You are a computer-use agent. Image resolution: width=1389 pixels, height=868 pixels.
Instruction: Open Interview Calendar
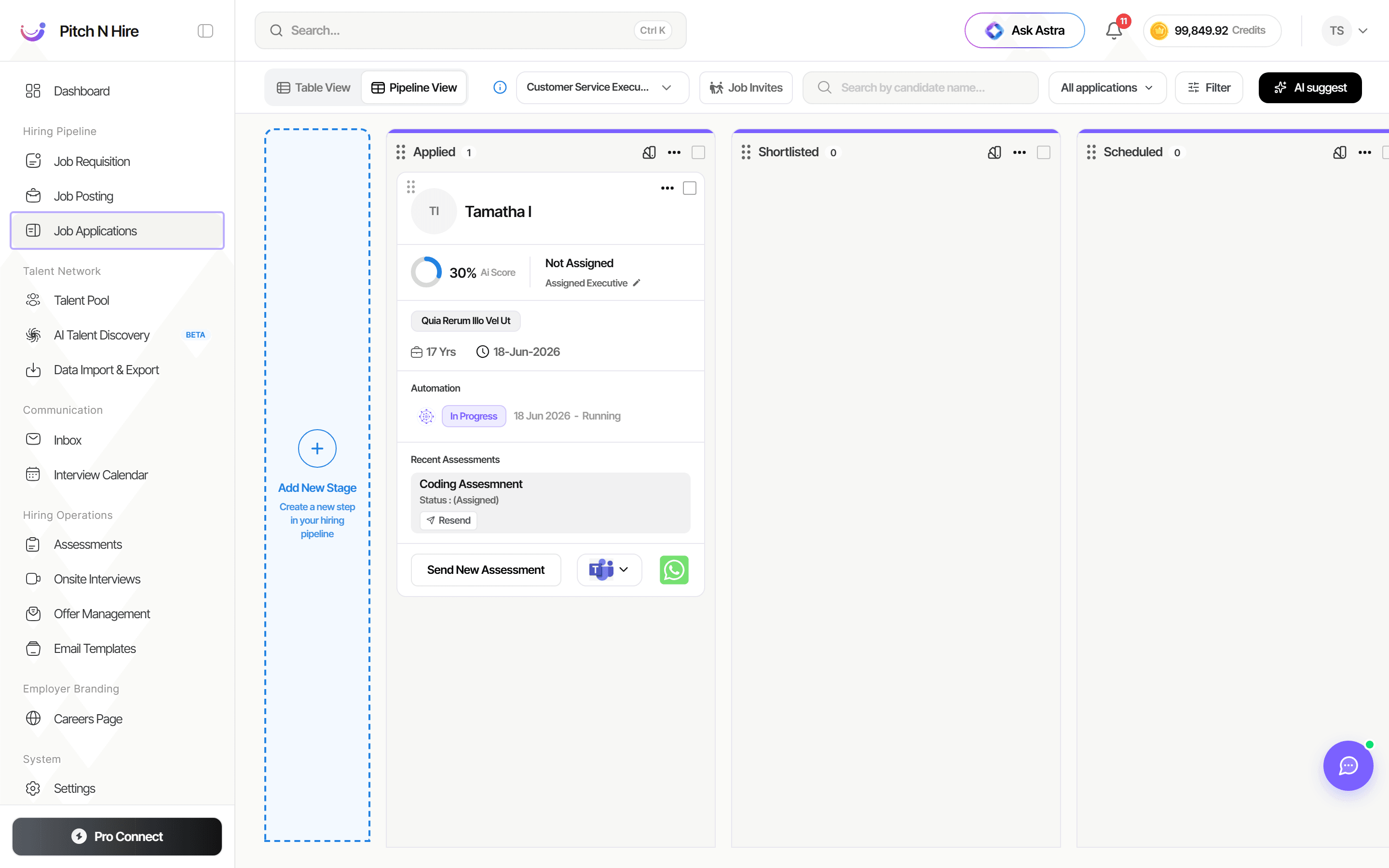point(117,475)
